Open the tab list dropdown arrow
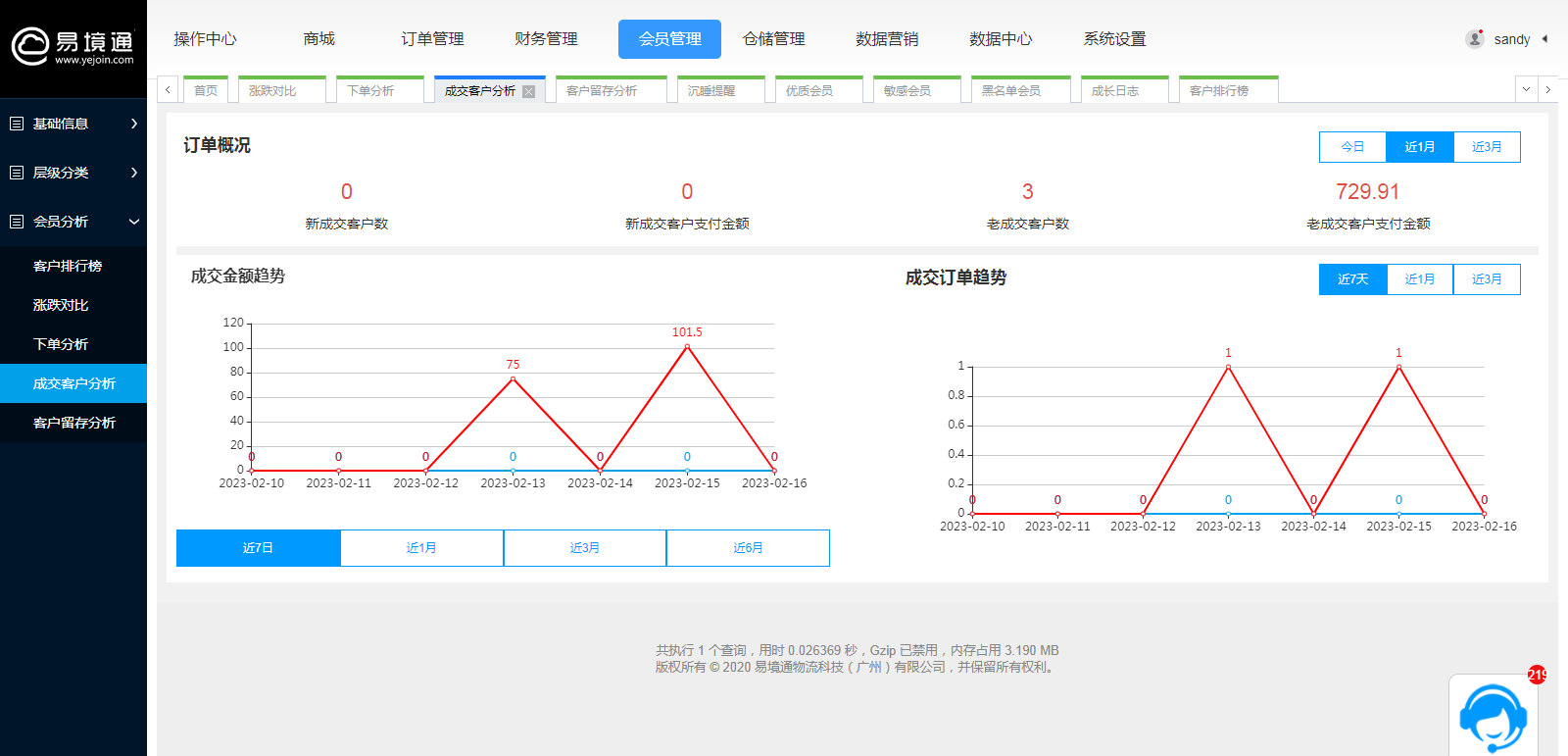Screen dimensions: 1568x756 [x=1526, y=89]
